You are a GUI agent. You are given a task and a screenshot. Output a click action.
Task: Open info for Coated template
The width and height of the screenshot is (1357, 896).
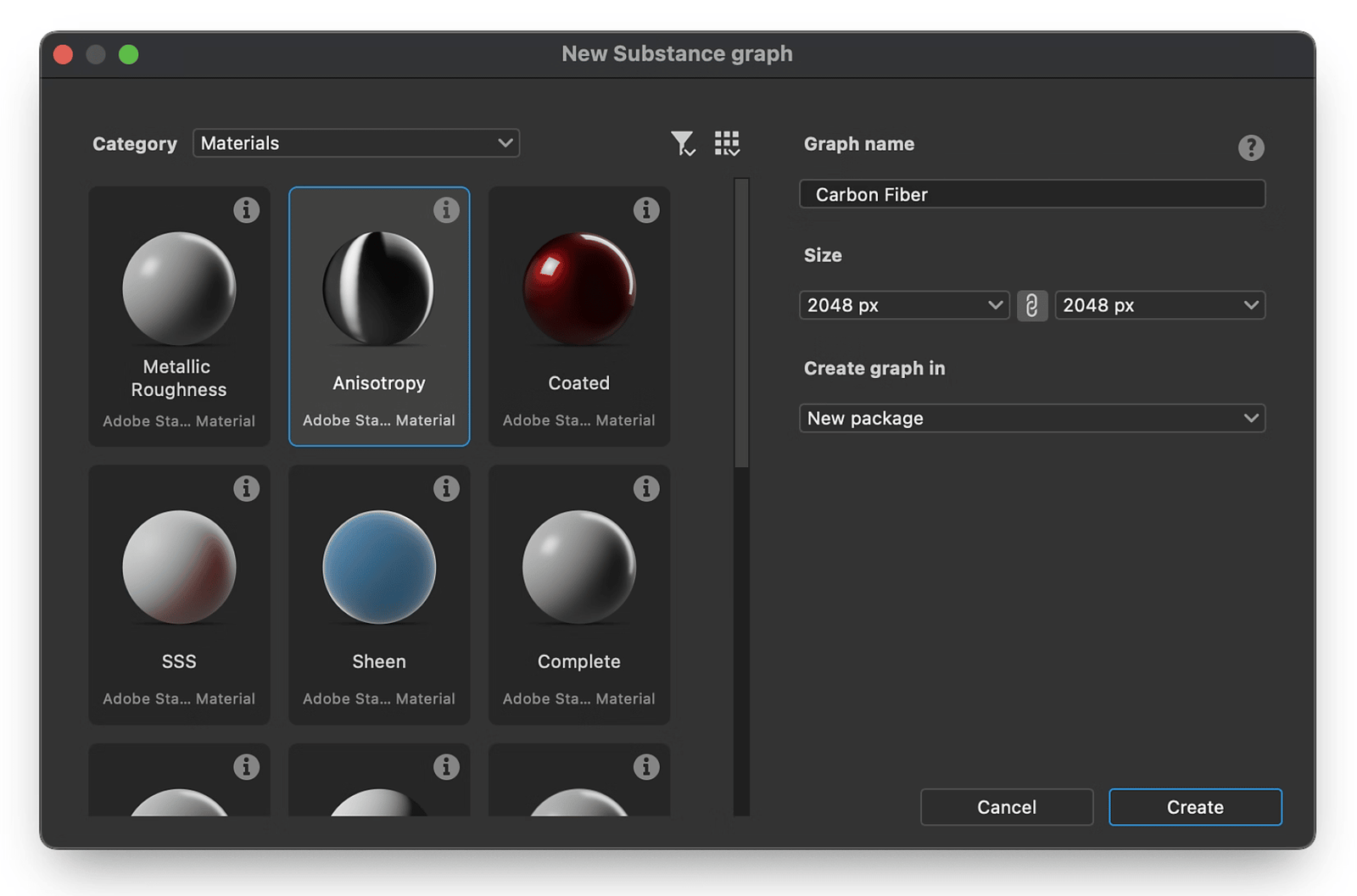(x=646, y=209)
